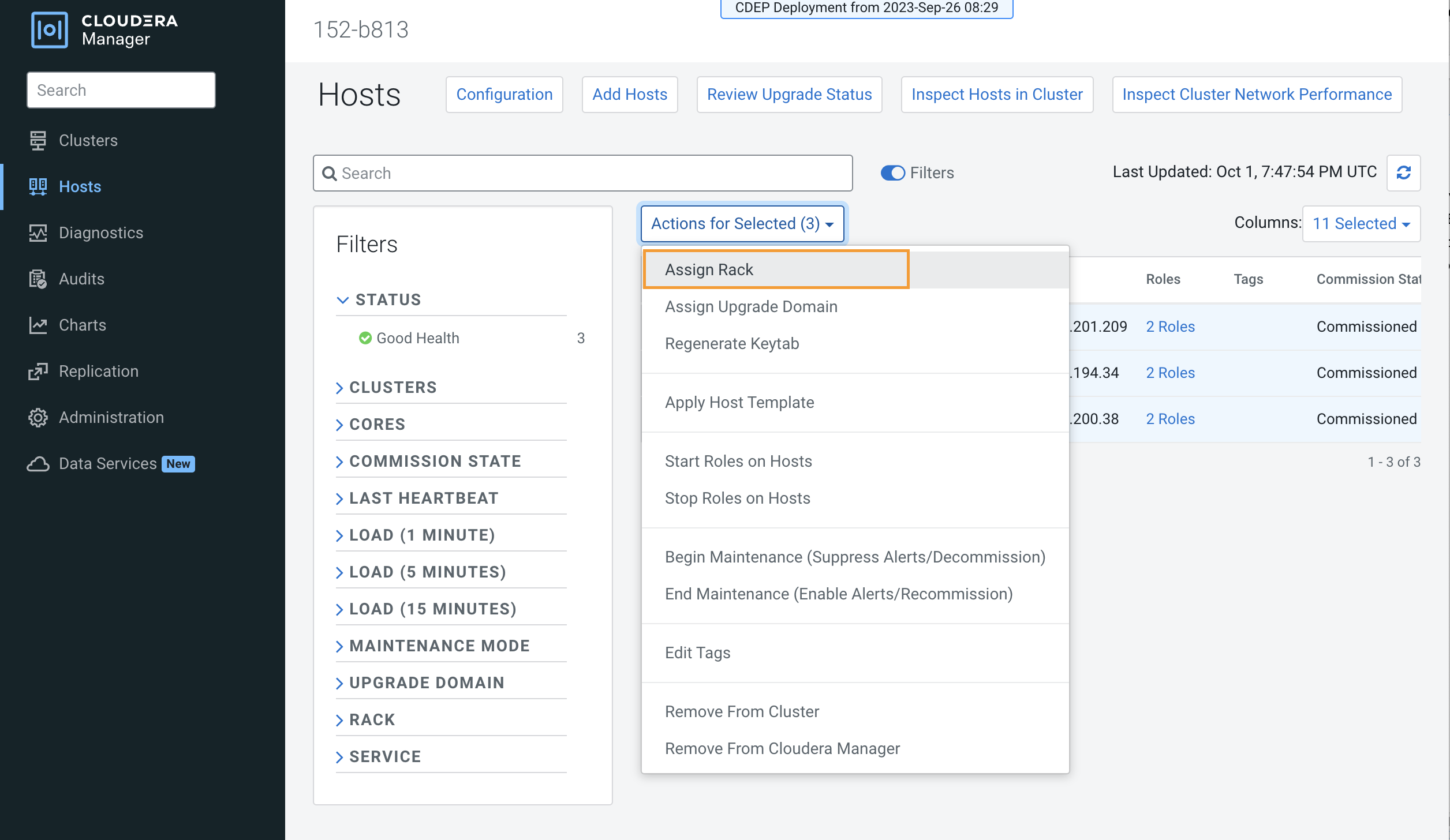
Task: Click the Diagnostics sidebar icon
Action: 38,233
